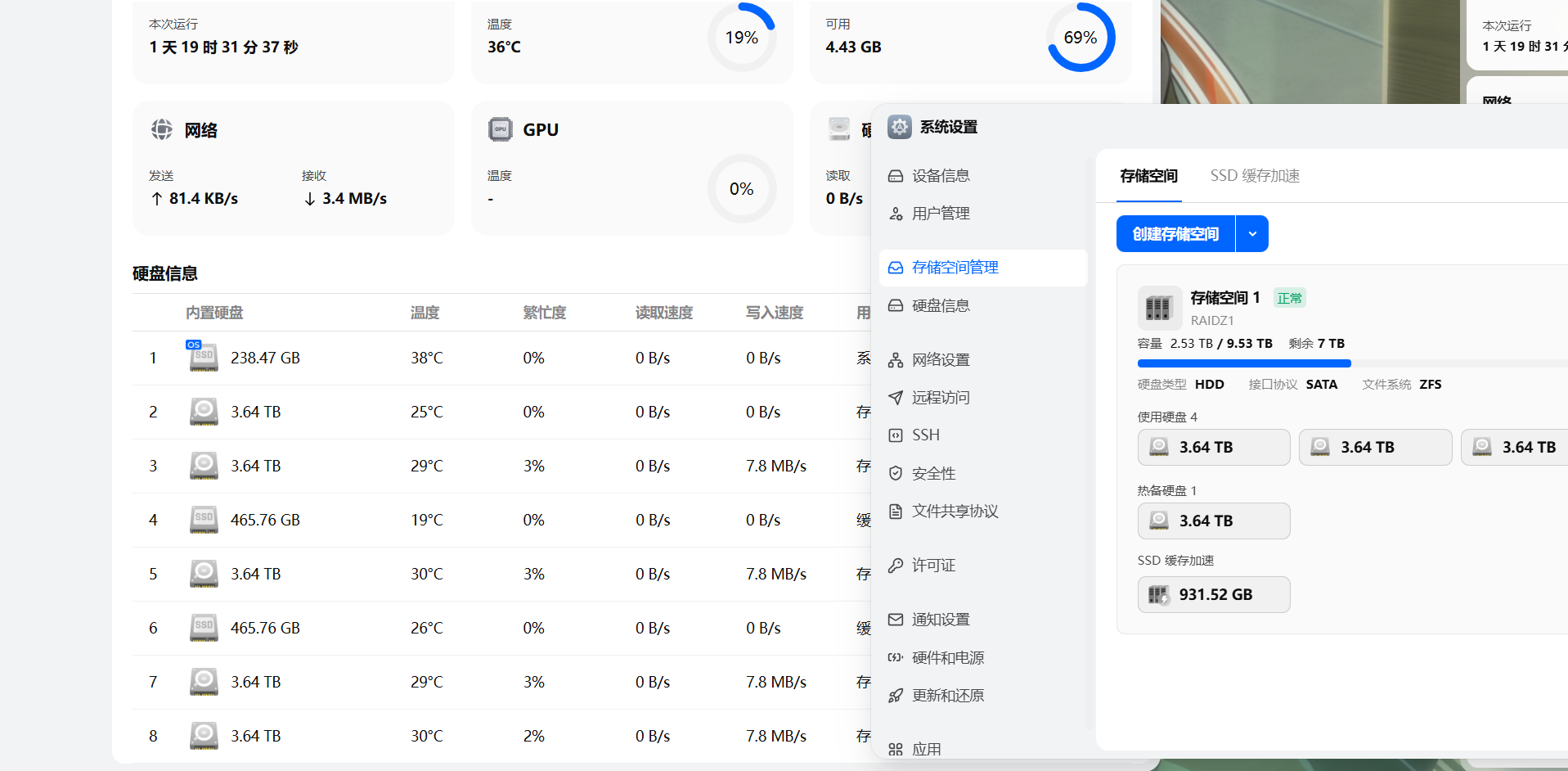1568x771 pixels.
Task: Select the 238.47 GB OS disk row
Action: [265, 358]
